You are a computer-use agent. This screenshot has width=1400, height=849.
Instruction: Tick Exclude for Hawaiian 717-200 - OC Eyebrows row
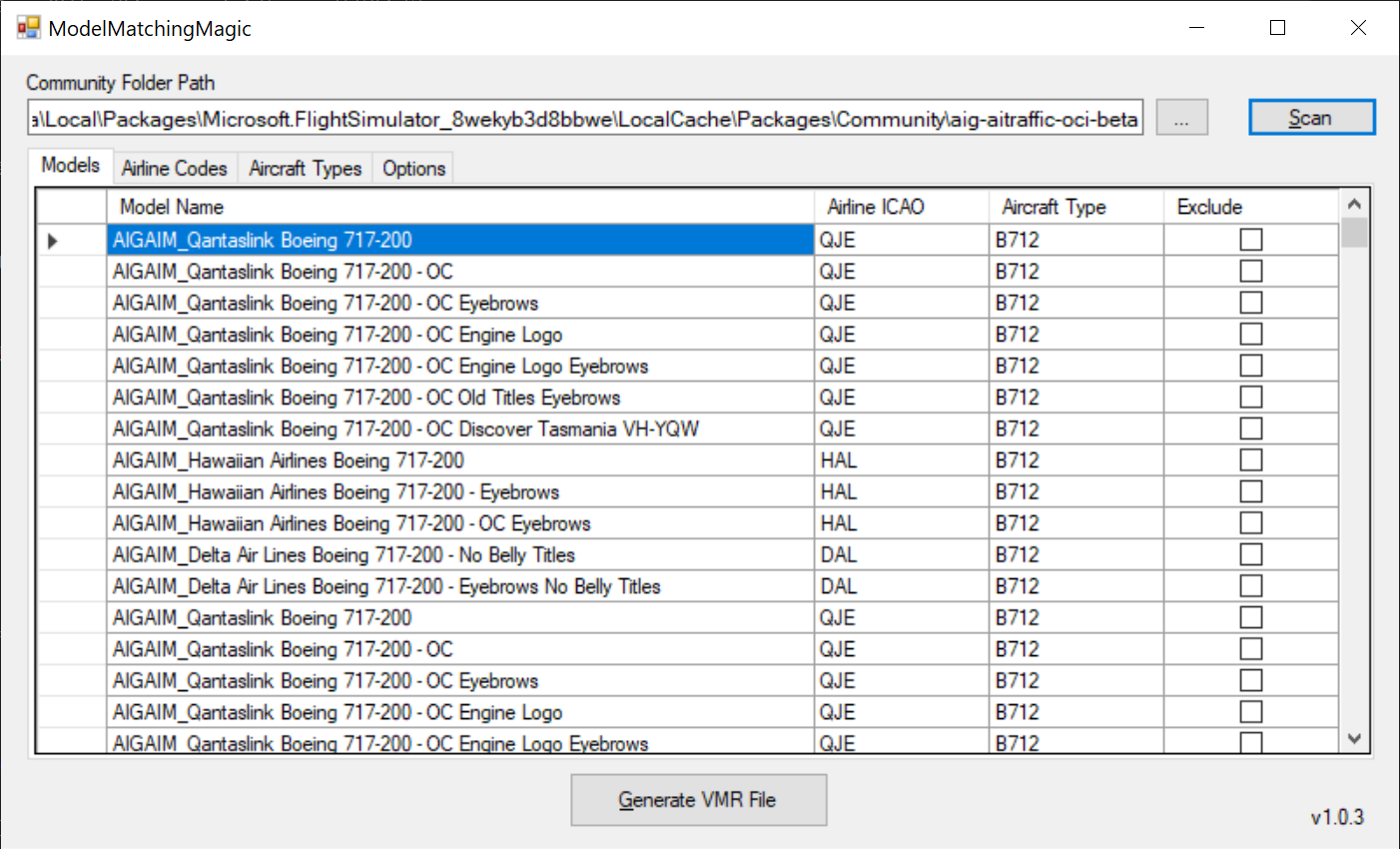(1250, 523)
